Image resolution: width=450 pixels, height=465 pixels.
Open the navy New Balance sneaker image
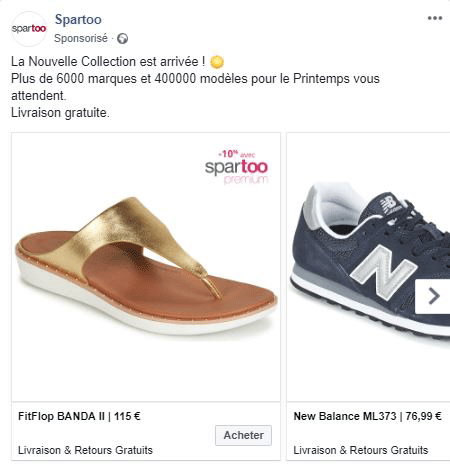368,267
